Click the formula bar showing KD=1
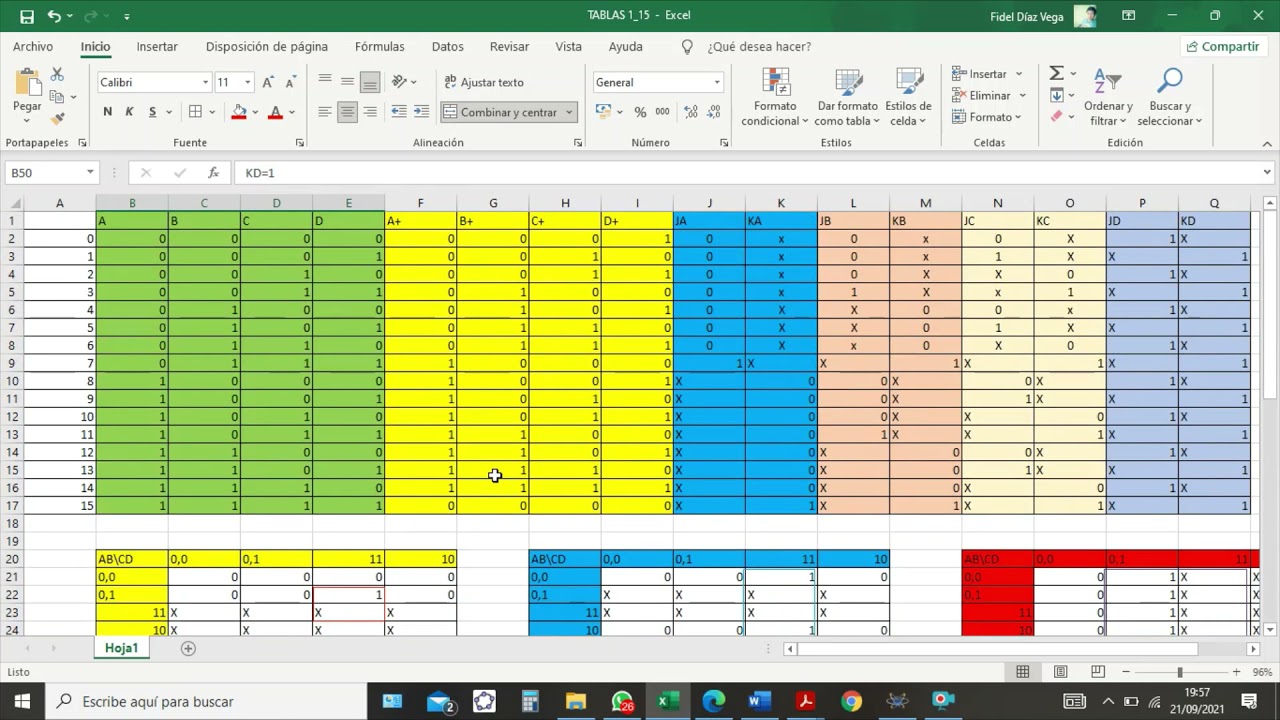1280x720 pixels. pyautogui.click(x=745, y=173)
